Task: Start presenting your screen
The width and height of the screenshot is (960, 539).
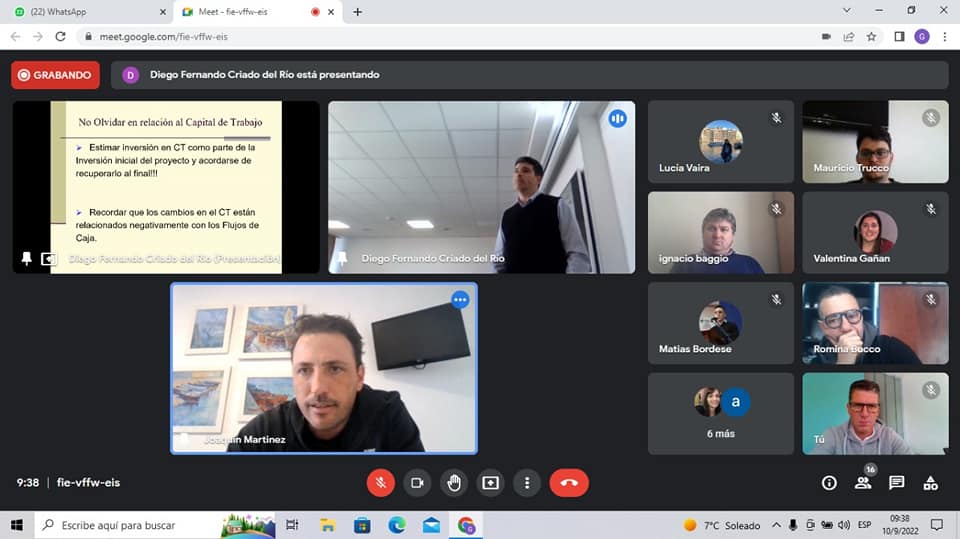Action: pyautogui.click(x=490, y=483)
